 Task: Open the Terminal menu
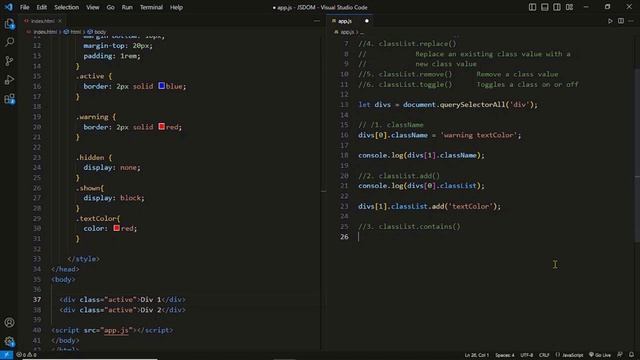click(x=151, y=7)
